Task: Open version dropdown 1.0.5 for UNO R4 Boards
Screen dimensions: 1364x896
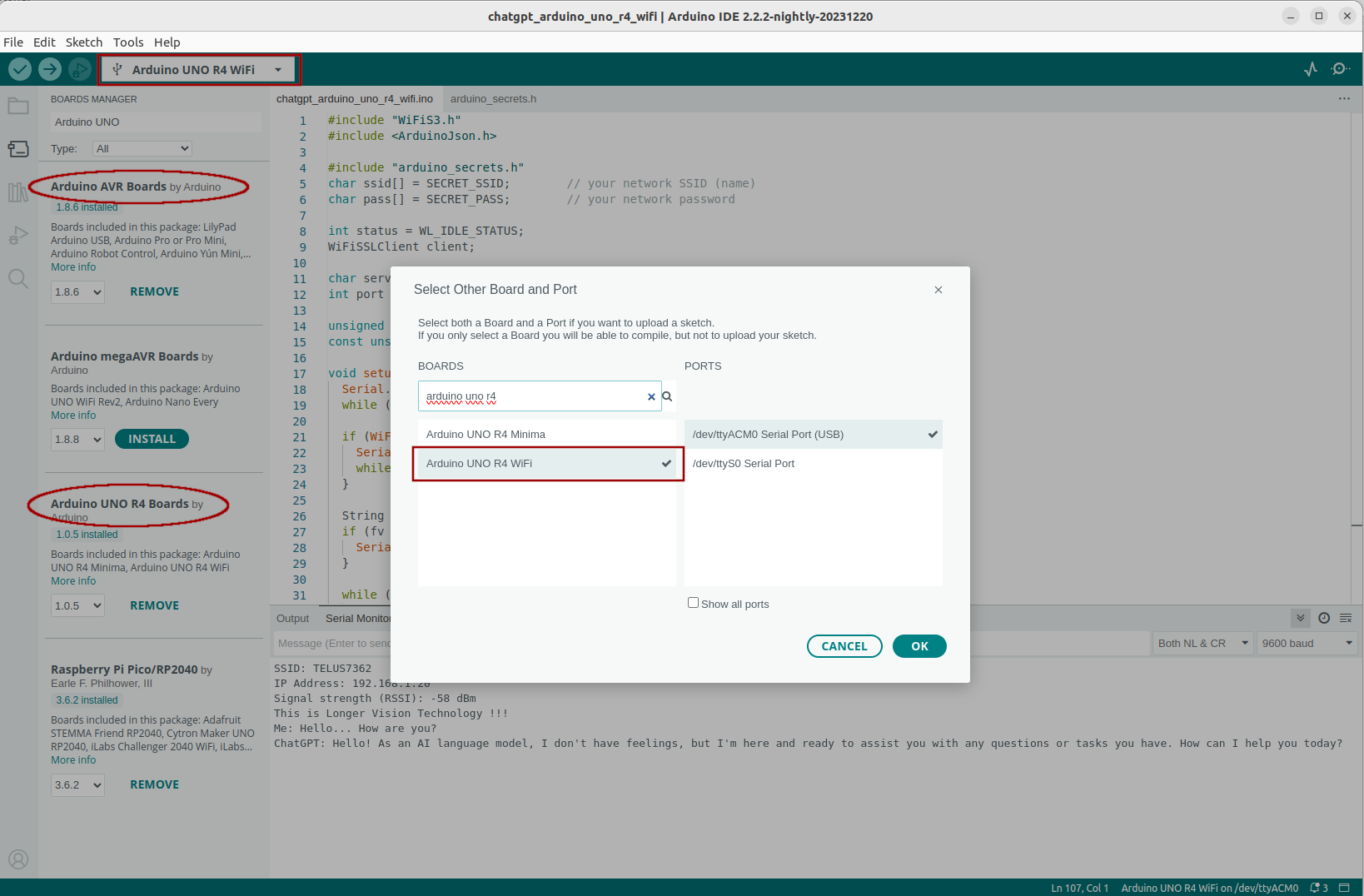Action: [77, 606]
